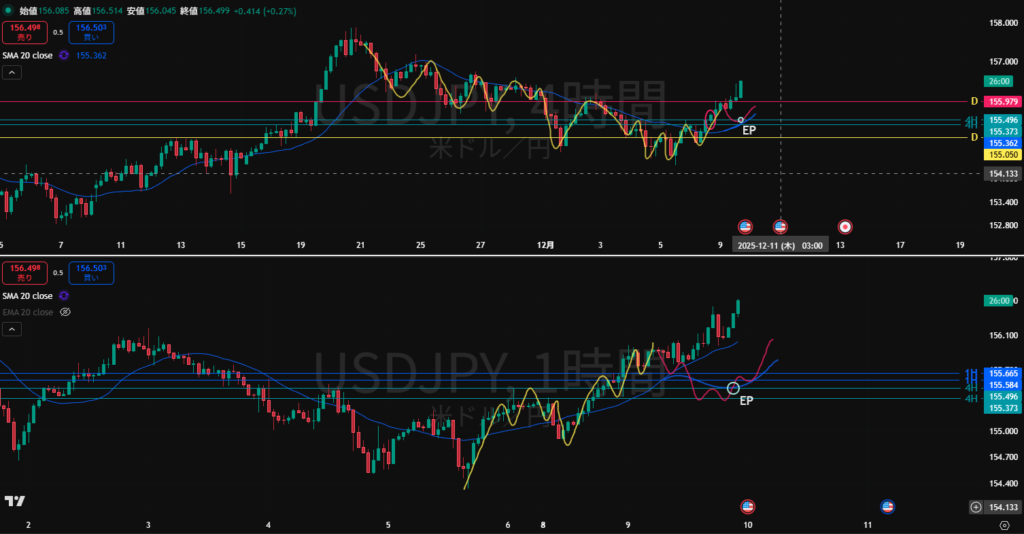This screenshot has height=534, width=1024.
Task: Click the SMA 20 purple icon in lower chart
Action: click(64, 296)
